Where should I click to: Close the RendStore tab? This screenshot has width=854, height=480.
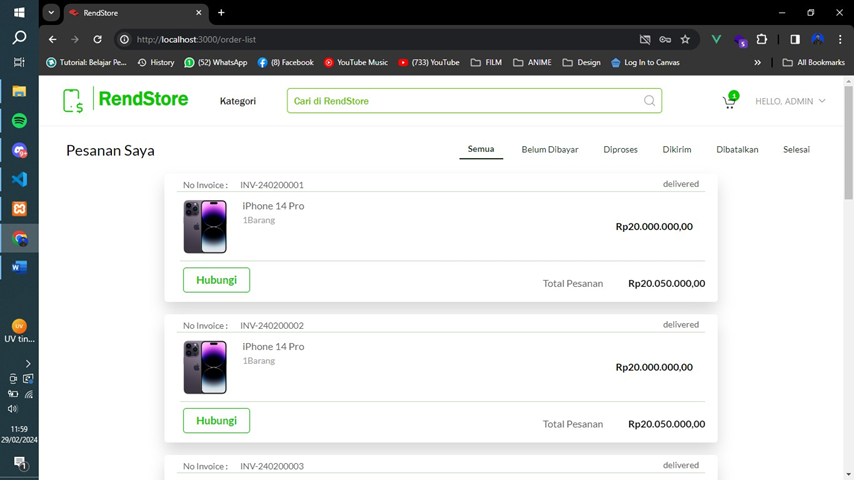click(x=199, y=13)
